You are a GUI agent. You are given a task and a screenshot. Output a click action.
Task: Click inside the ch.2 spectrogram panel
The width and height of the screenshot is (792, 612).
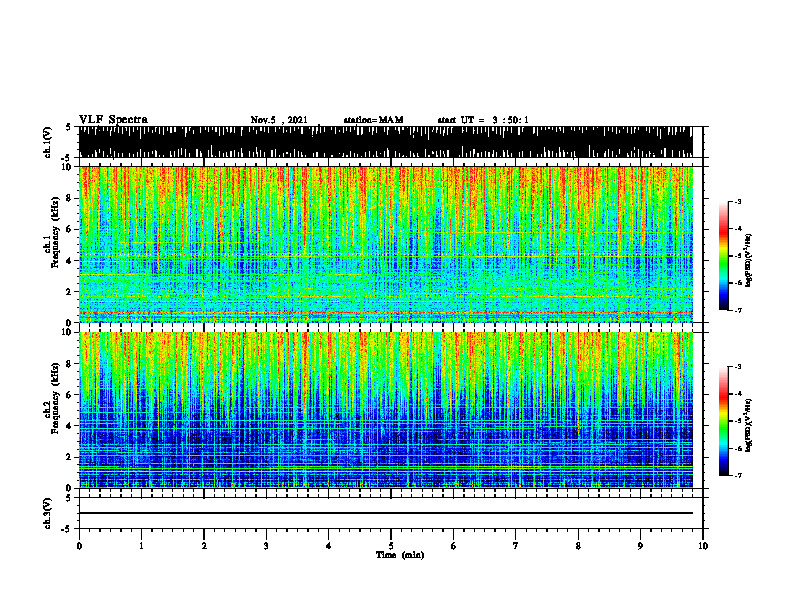click(x=385, y=410)
